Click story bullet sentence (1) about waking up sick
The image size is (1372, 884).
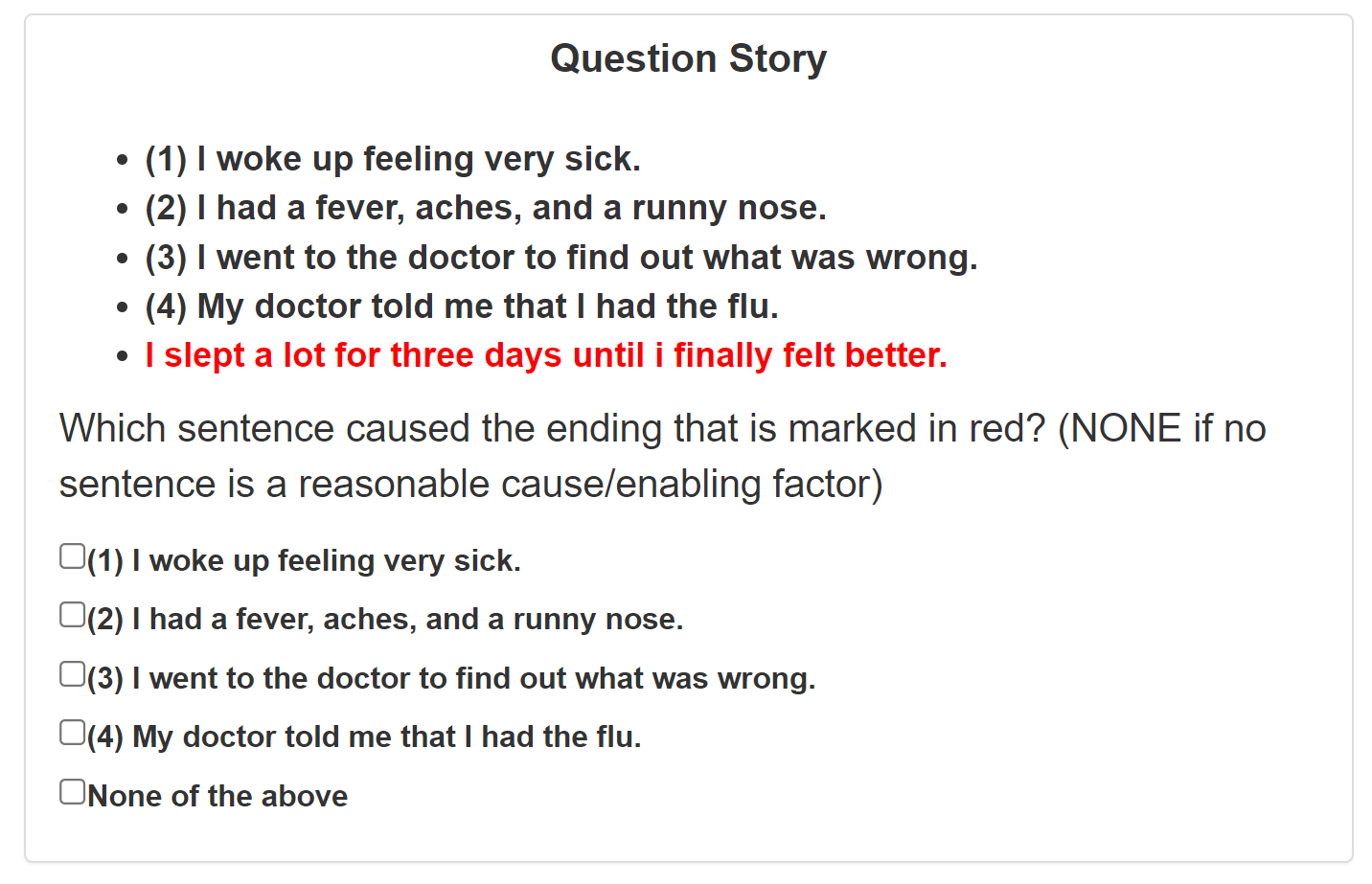pyautogui.click(x=393, y=159)
